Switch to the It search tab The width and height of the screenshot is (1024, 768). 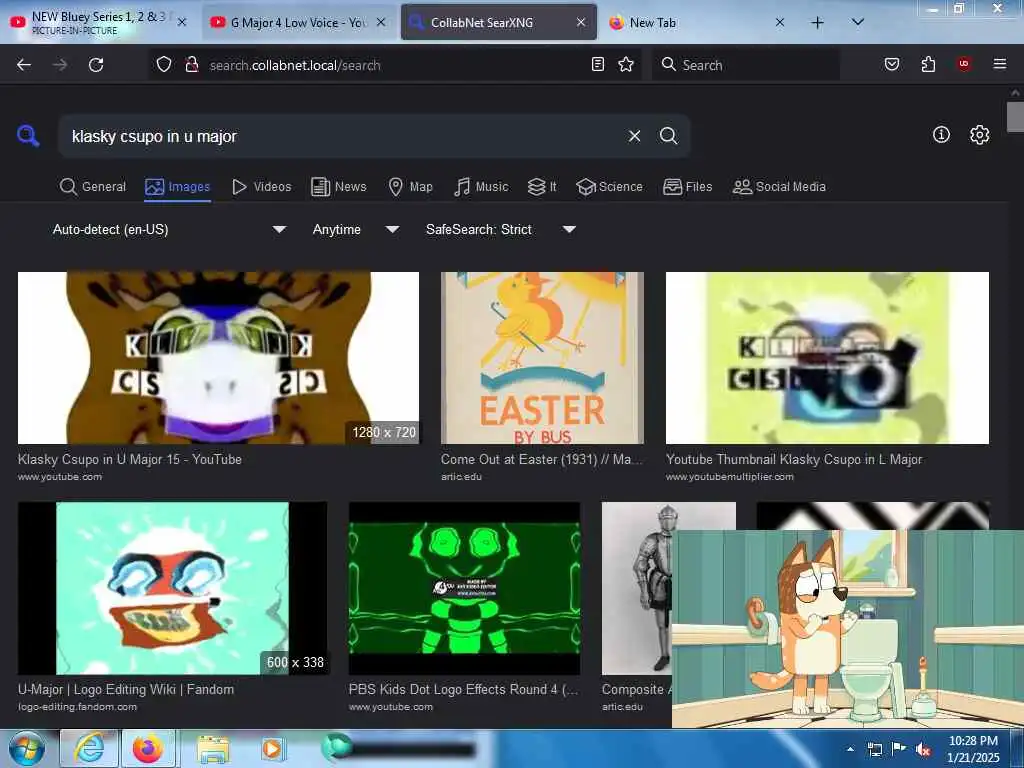pos(542,187)
